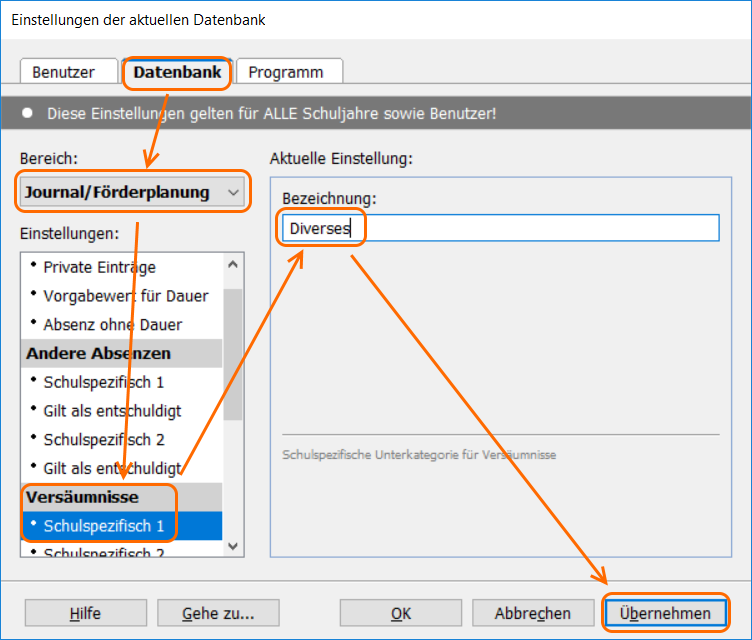The height and width of the screenshot is (640, 752).
Task: Click the settings list scroll-down arrow
Action: [x=232, y=546]
